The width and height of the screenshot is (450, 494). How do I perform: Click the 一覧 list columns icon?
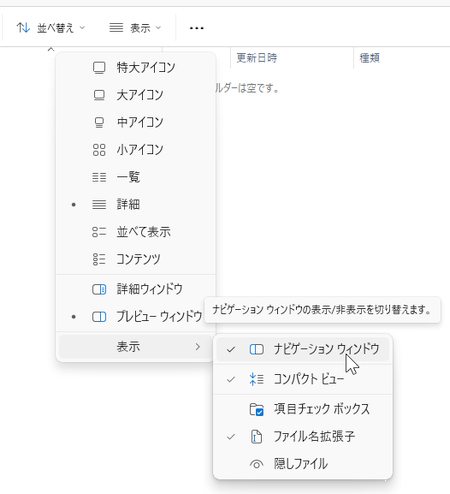99,177
